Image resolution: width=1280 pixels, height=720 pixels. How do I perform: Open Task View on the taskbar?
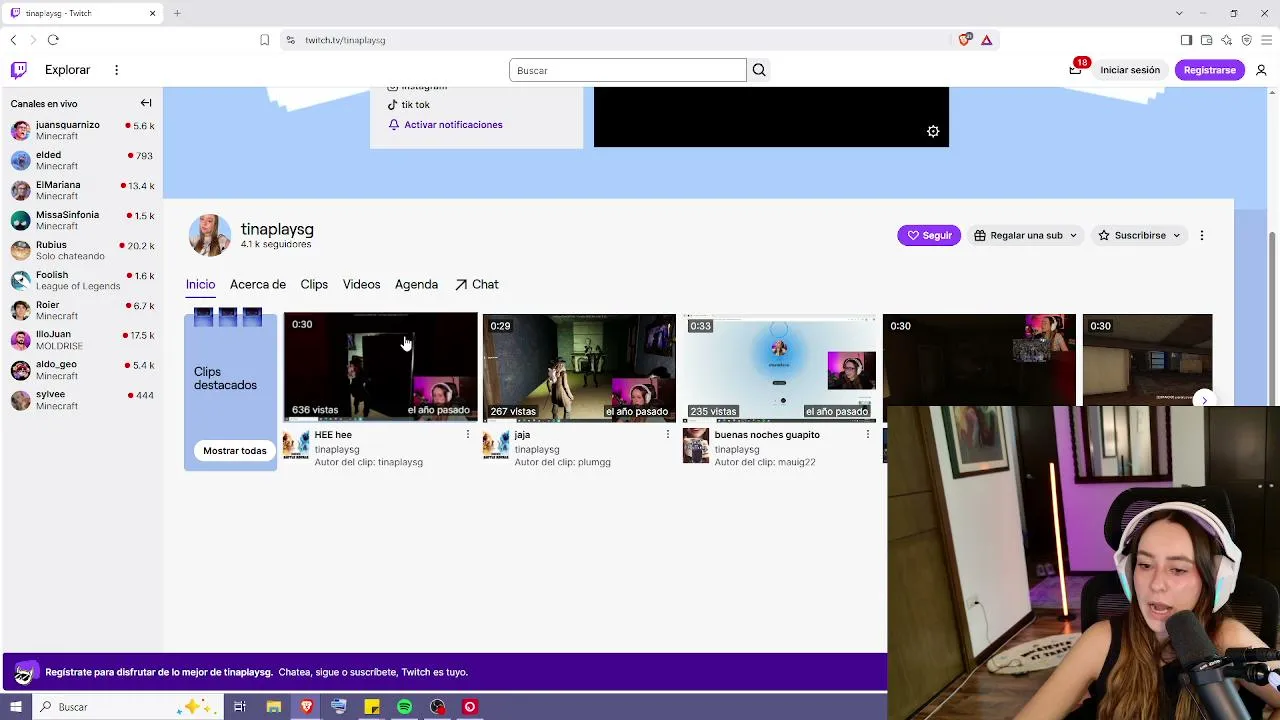point(240,707)
